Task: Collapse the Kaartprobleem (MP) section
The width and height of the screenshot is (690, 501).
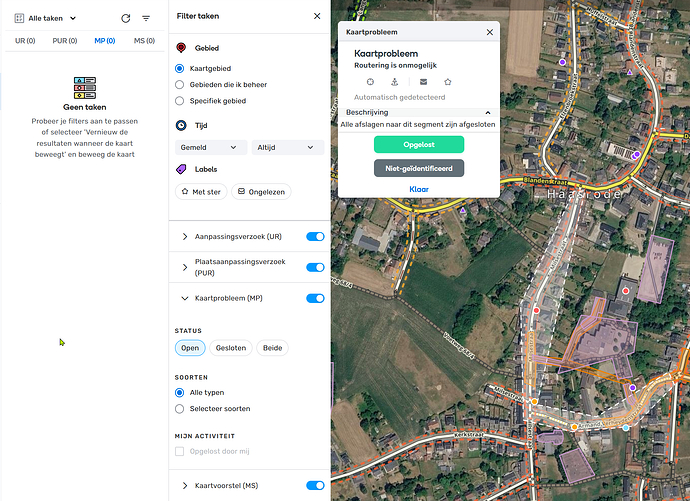Action: point(185,298)
